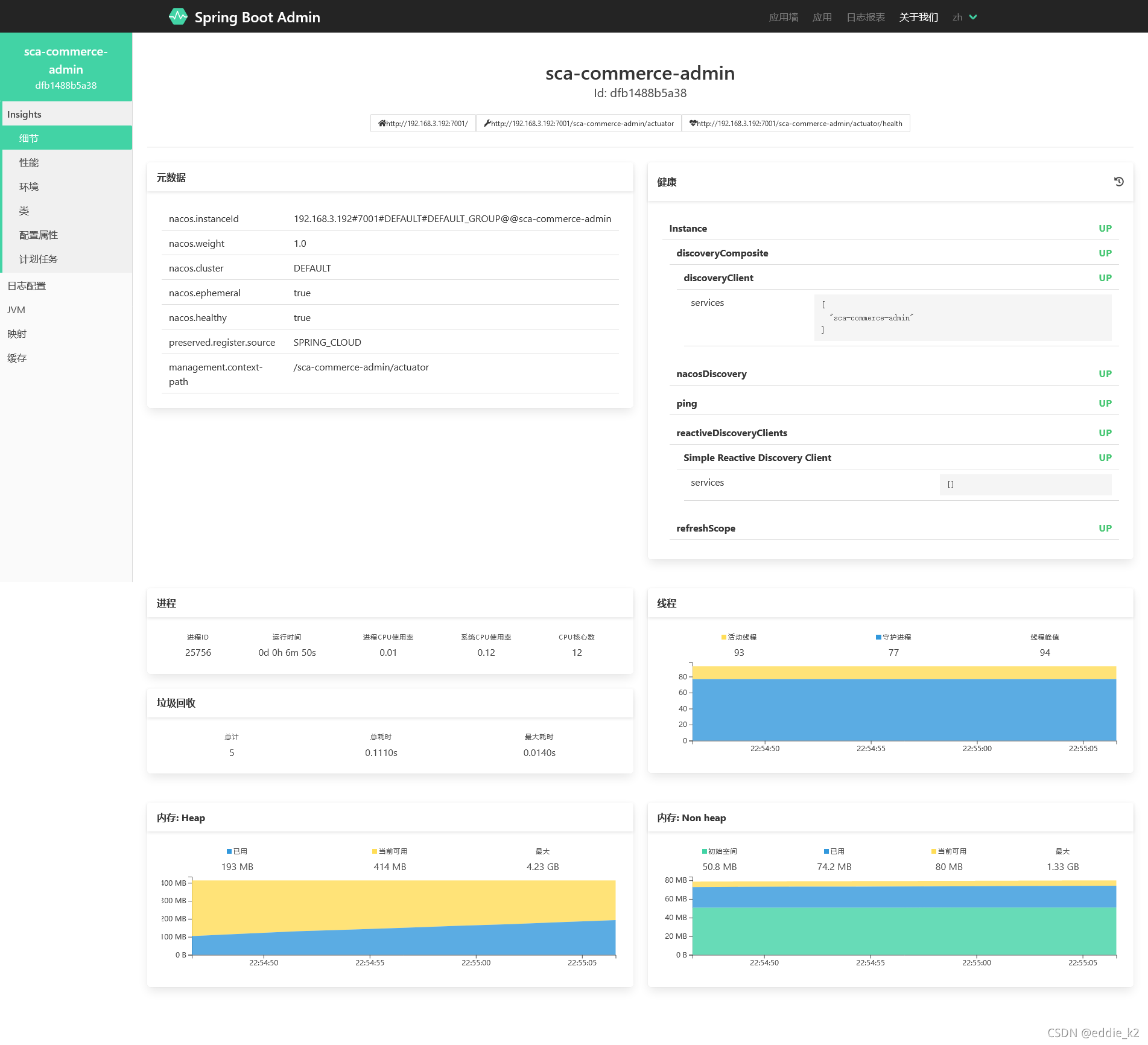
Task: Select 类 in the sidebar
Action: pyautogui.click(x=66, y=211)
